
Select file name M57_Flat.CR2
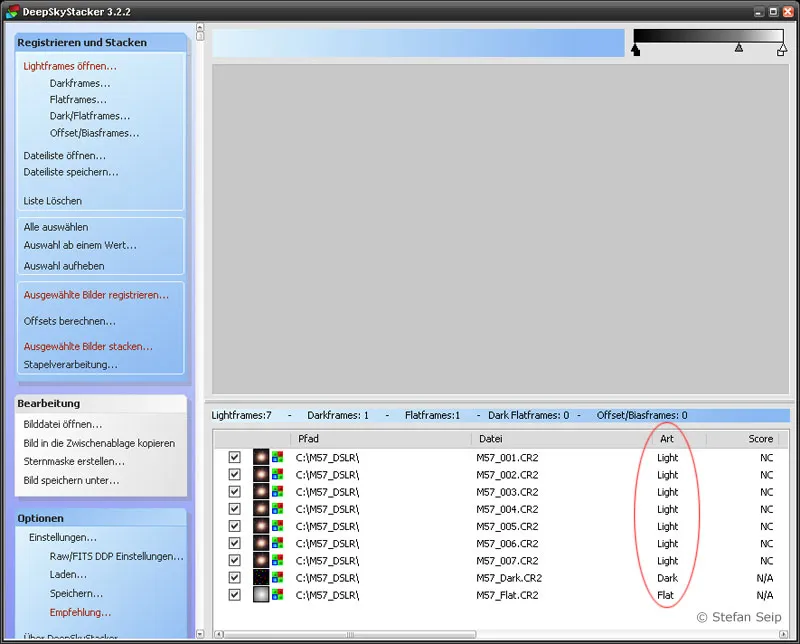[507, 595]
